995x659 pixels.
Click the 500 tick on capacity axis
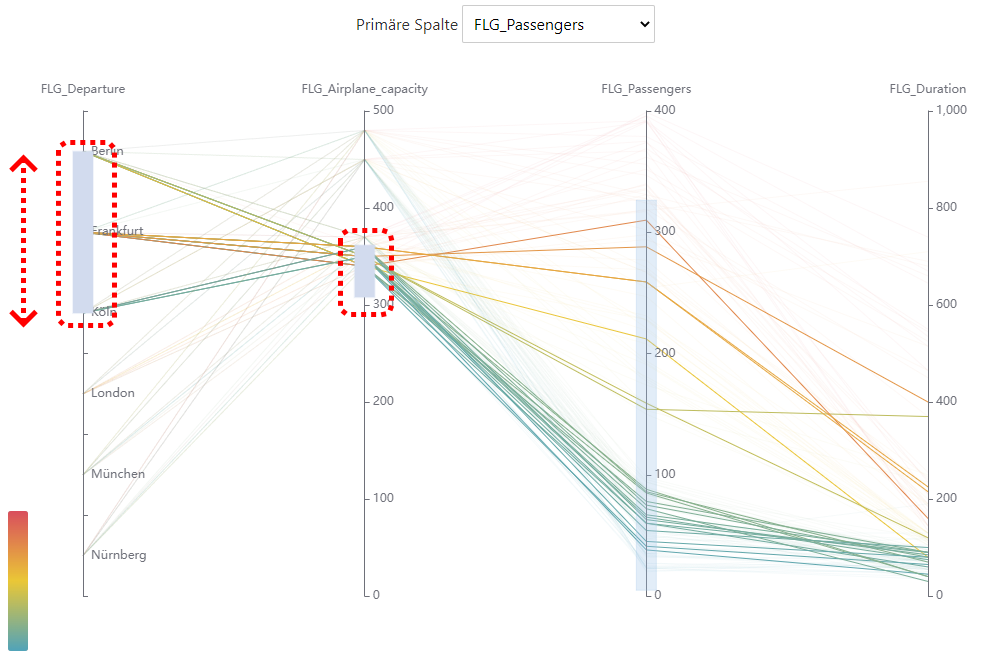click(384, 110)
